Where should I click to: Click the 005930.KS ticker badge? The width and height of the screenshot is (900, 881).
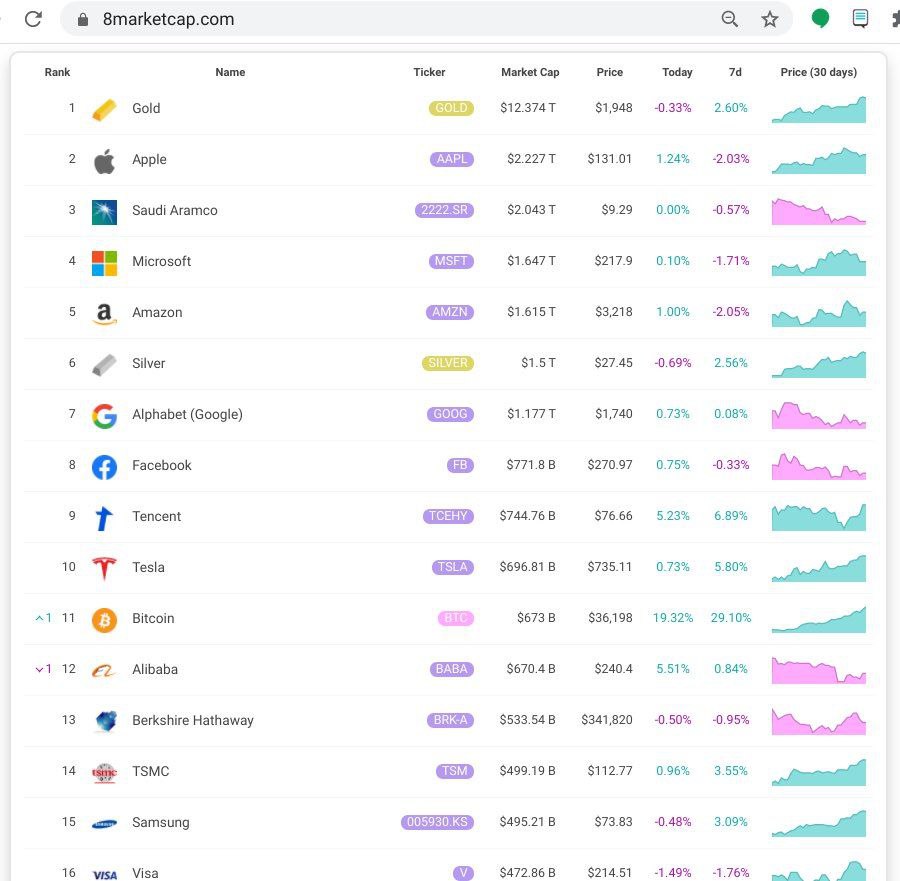tap(437, 822)
